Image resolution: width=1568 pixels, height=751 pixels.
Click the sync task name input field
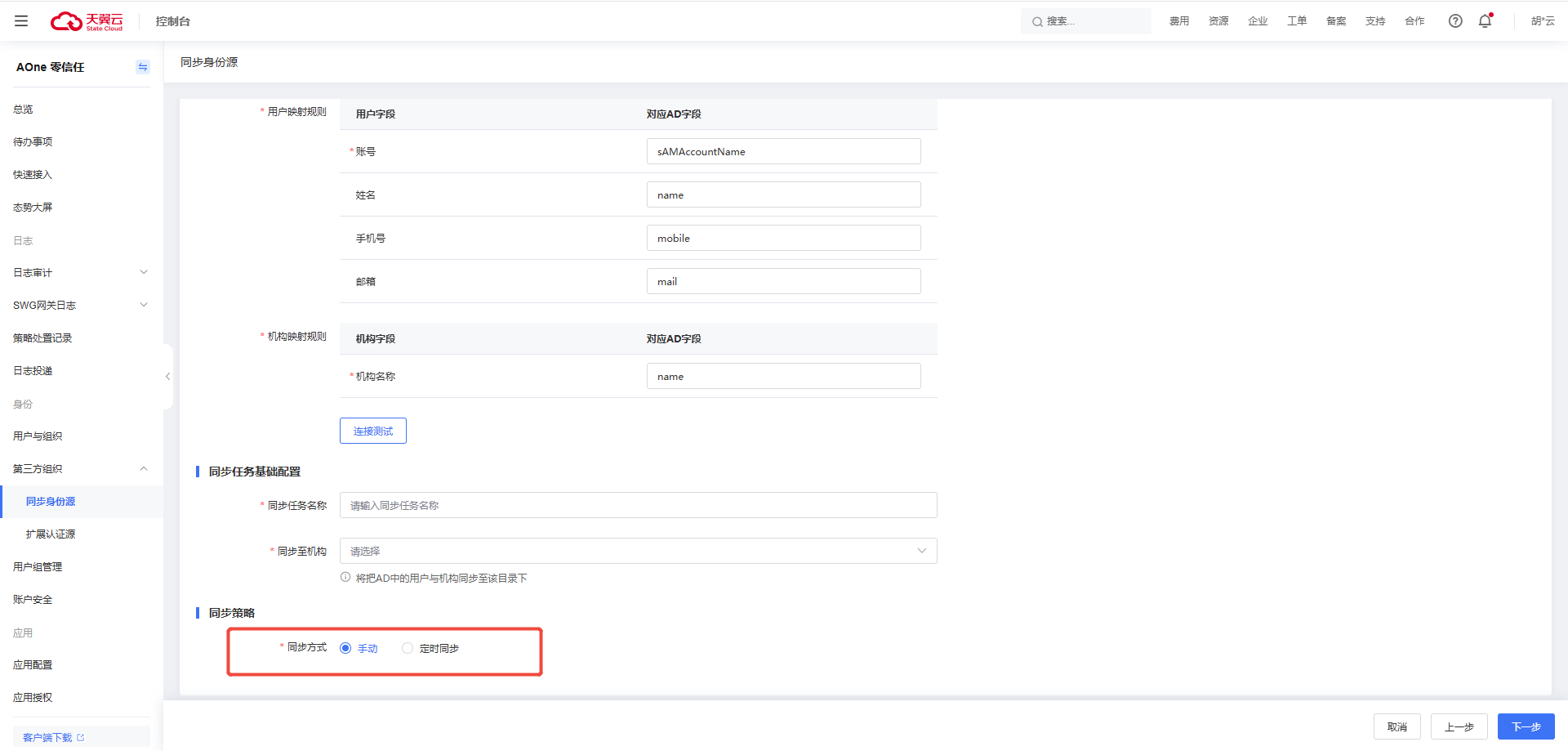coord(638,505)
